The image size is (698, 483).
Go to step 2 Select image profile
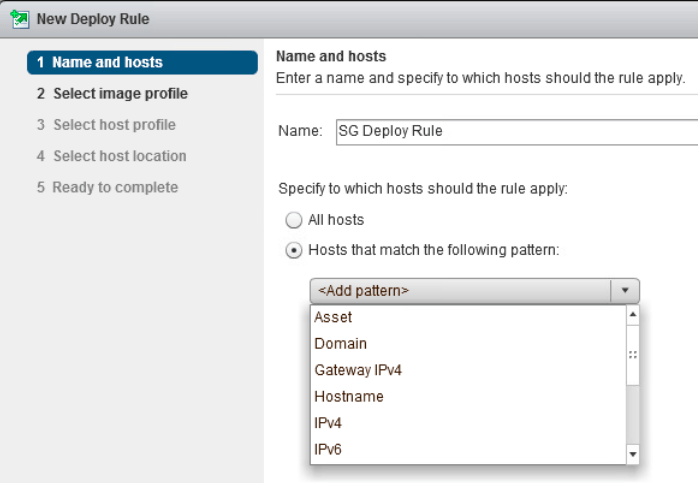[x=112, y=93]
